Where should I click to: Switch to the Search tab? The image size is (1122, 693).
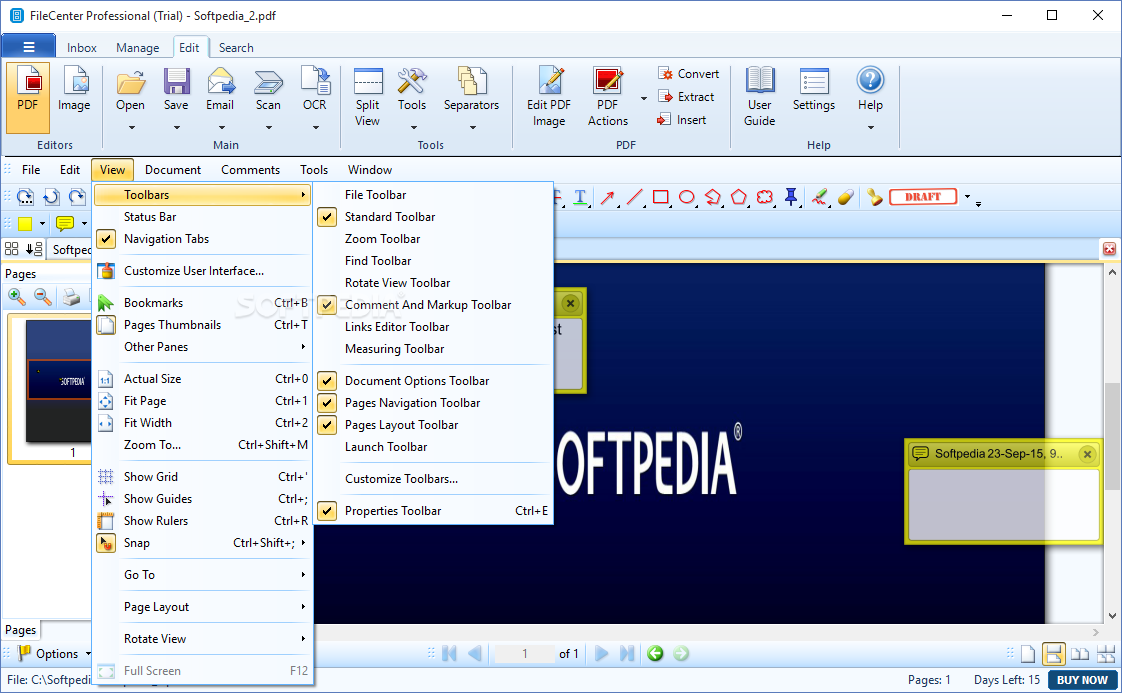pyautogui.click(x=236, y=48)
